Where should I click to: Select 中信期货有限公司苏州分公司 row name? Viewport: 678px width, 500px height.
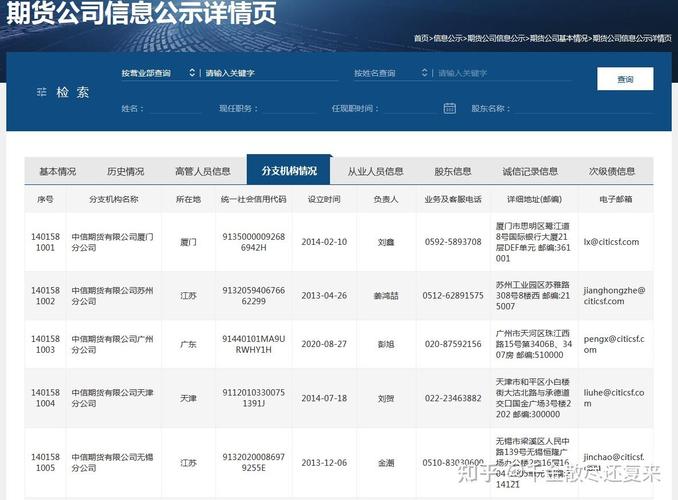click(x=112, y=296)
